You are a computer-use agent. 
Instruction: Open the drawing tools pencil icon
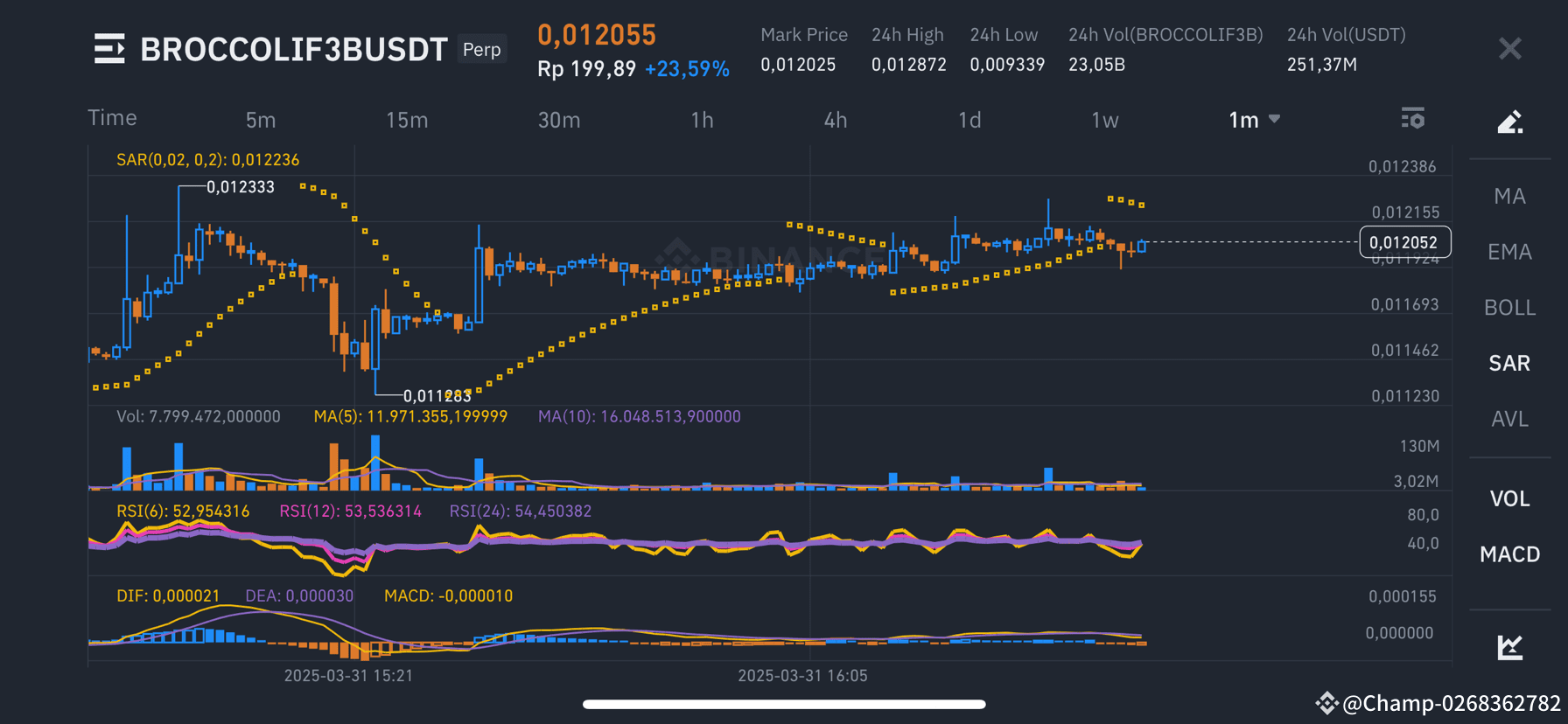pyautogui.click(x=1510, y=122)
